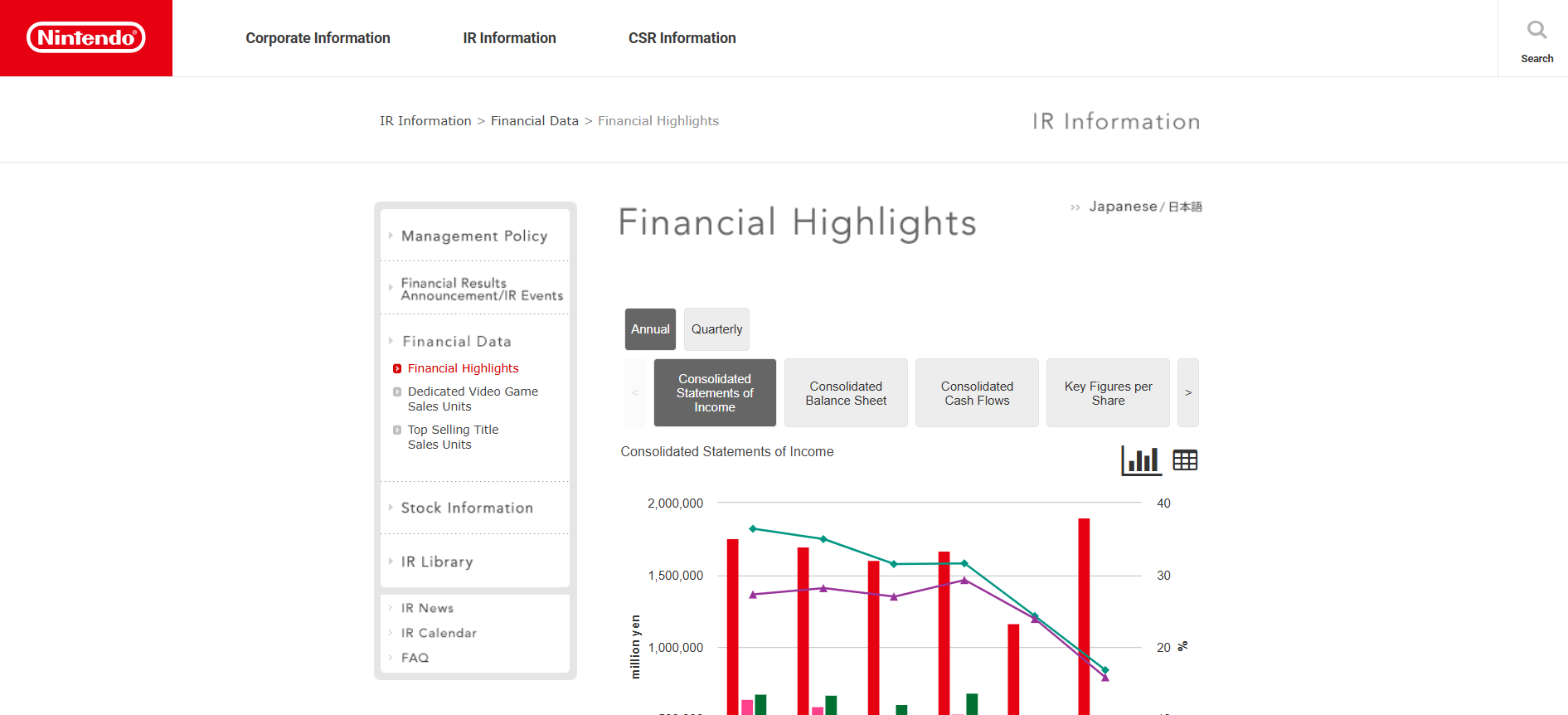Click Financial Highlights breadcrumb text
Screen dimensions: 1568x715
click(x=658, y=121)
